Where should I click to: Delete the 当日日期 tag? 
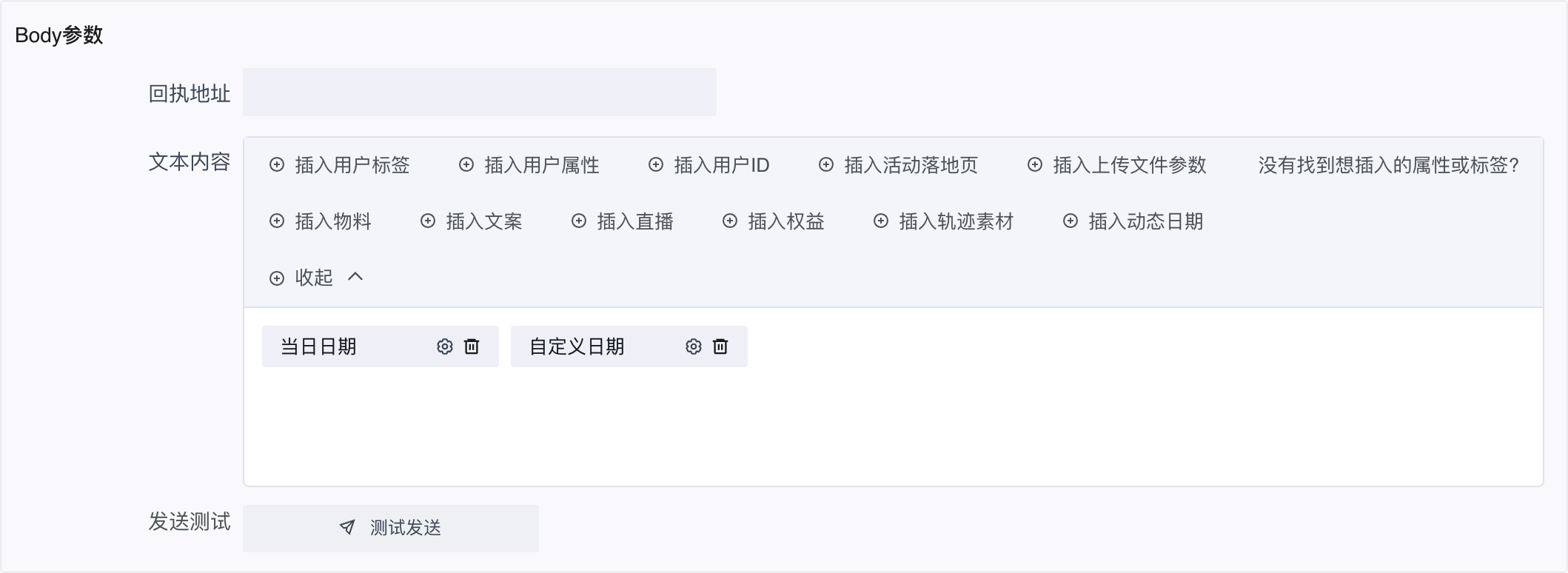pos(472,346)
